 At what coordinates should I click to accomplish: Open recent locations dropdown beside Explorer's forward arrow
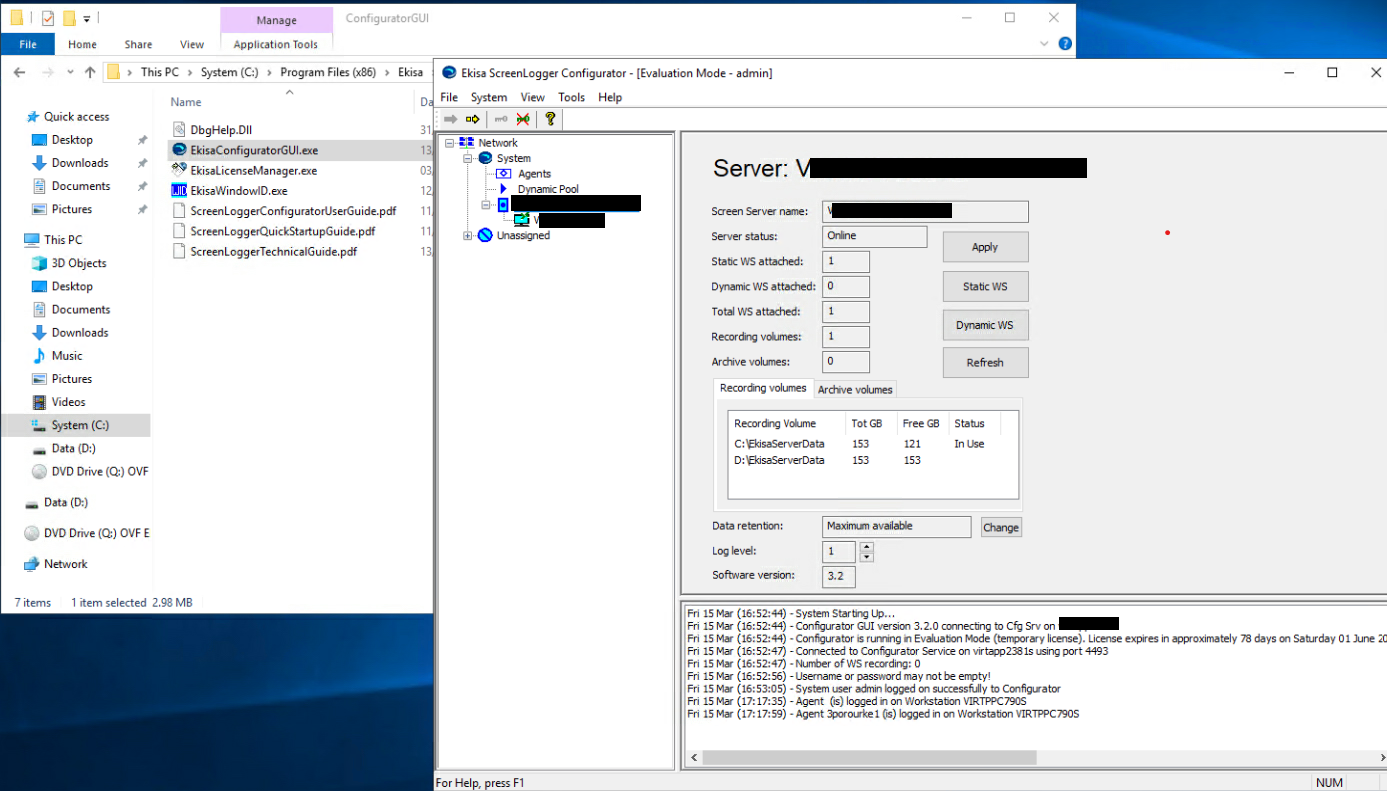click(x=70, y=72)
